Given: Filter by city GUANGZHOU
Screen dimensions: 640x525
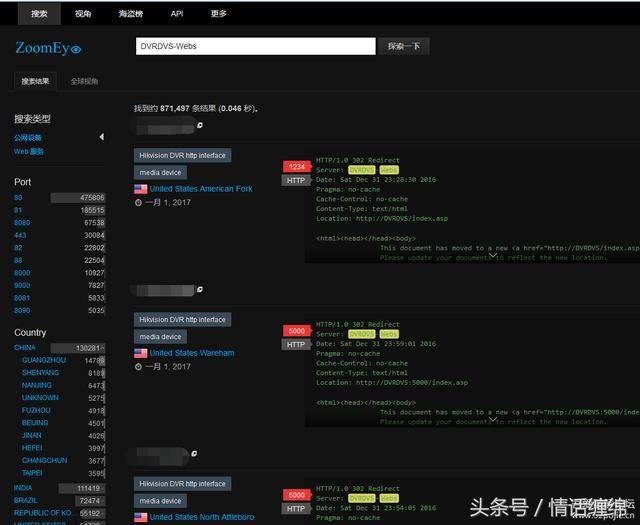Looking at the screenshot, I should click(44, 360).
